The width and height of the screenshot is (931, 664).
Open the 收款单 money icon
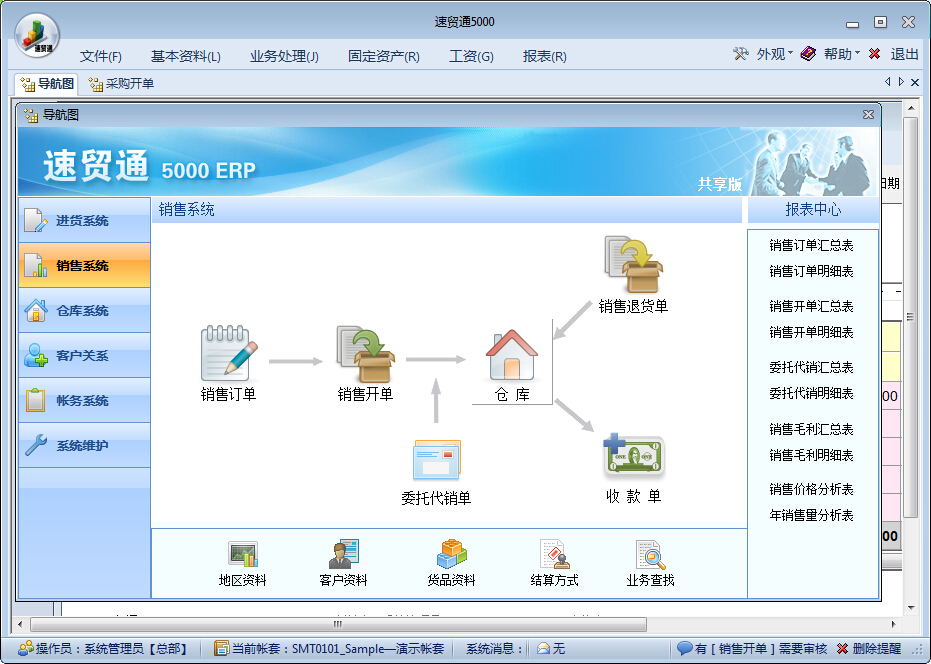coord(634,456)
